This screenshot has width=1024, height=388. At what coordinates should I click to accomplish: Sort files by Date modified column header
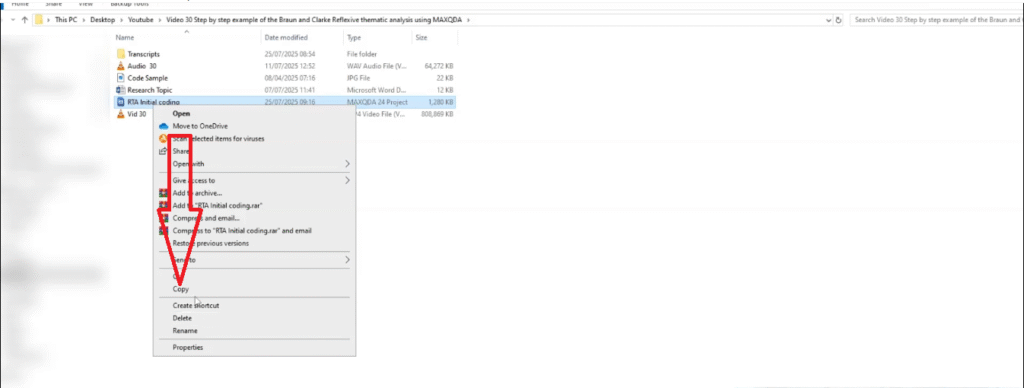(285, 38)
